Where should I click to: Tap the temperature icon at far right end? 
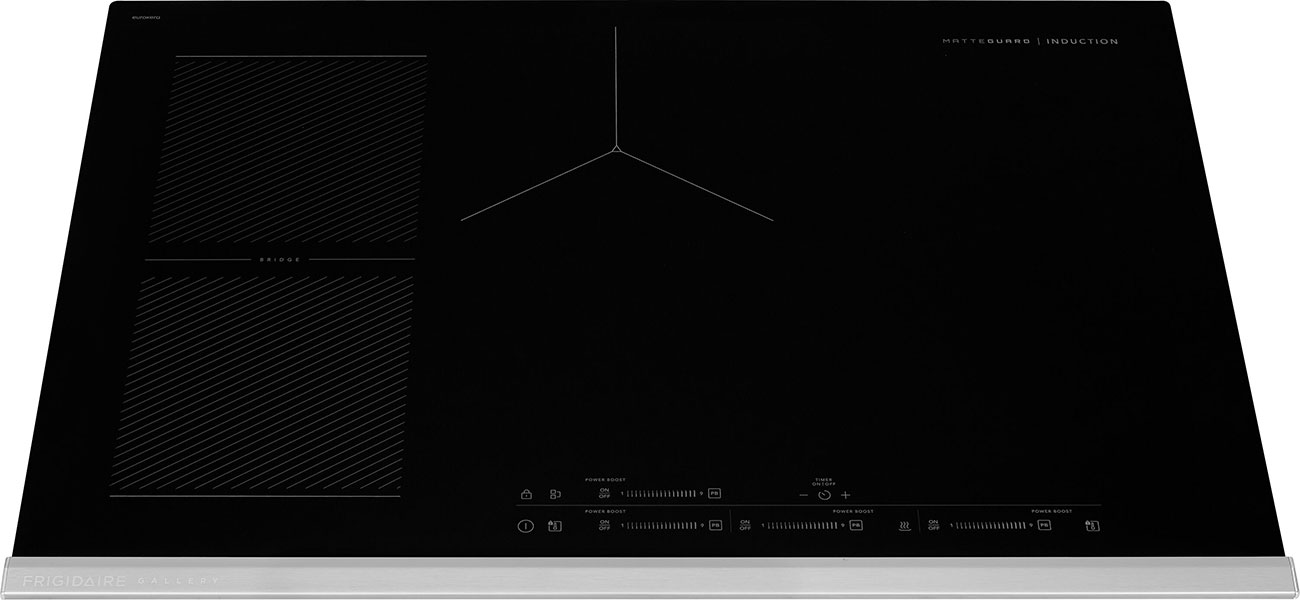pyautogui.click(x=1092, y=526)
